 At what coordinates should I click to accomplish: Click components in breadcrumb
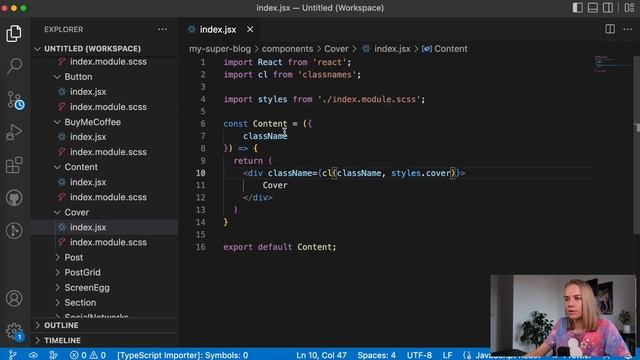287,49
